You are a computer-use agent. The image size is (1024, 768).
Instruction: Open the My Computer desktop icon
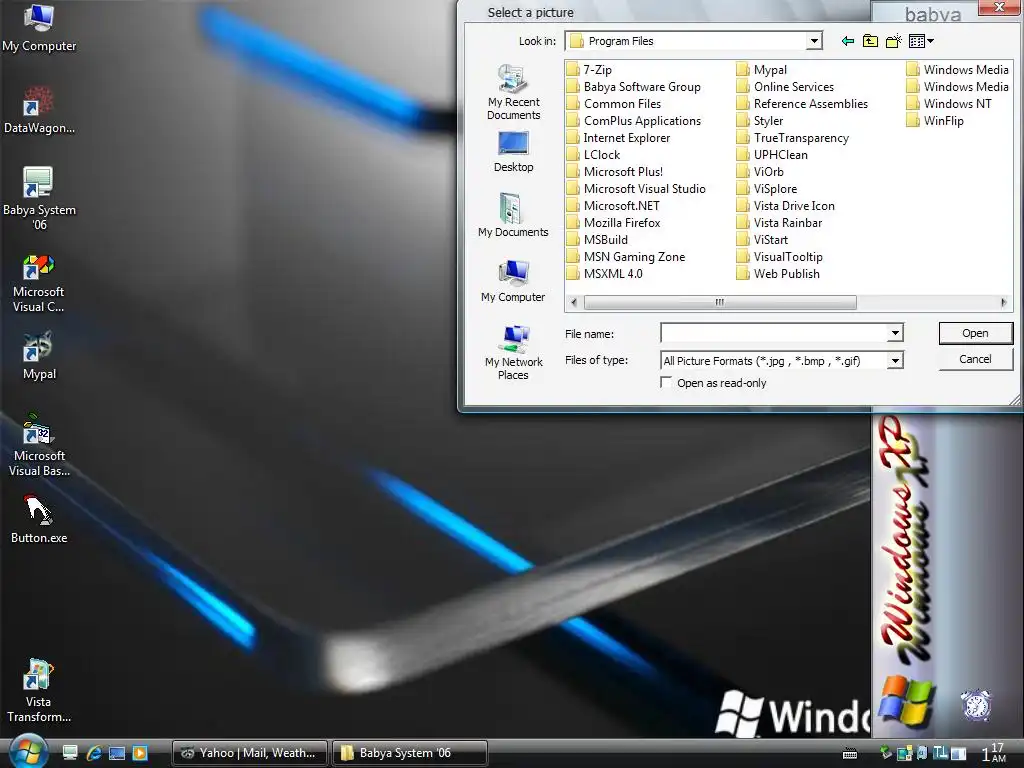[39, 29]
